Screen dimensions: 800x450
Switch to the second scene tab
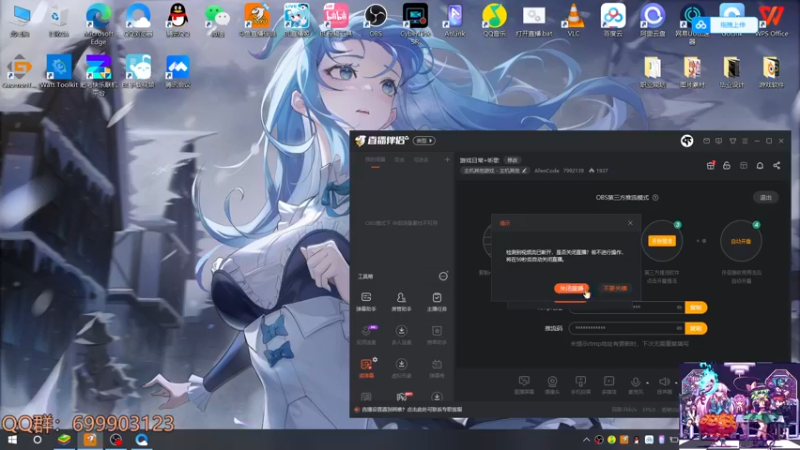tap(399, 160)
